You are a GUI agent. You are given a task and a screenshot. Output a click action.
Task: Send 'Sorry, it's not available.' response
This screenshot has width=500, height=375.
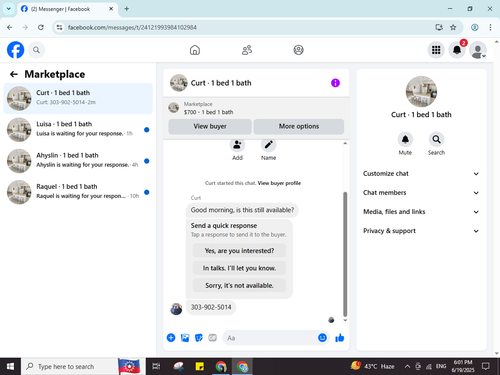tap(239, 285)
